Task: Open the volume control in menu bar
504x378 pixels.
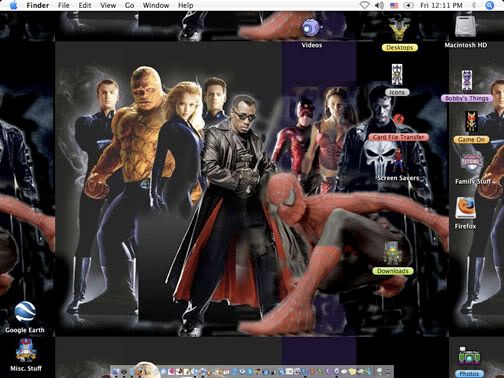Action: pyautogui.click(x=379, y=5)
